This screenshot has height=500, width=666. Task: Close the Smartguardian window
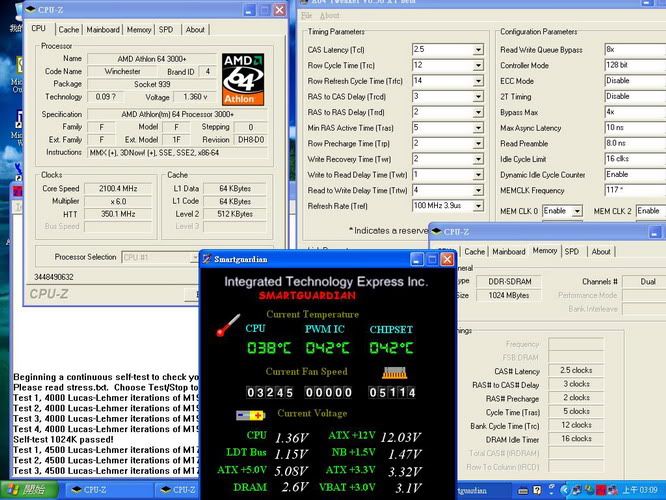447,259
